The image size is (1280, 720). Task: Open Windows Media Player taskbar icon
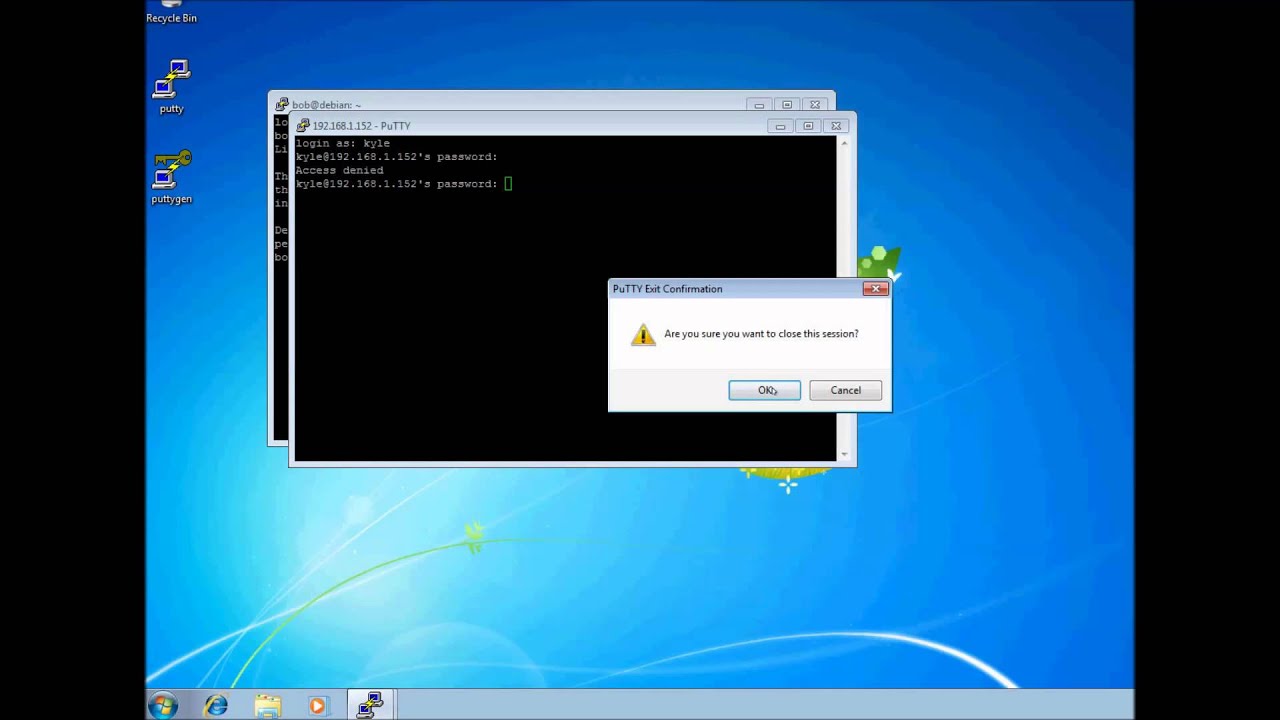point(318,706)
